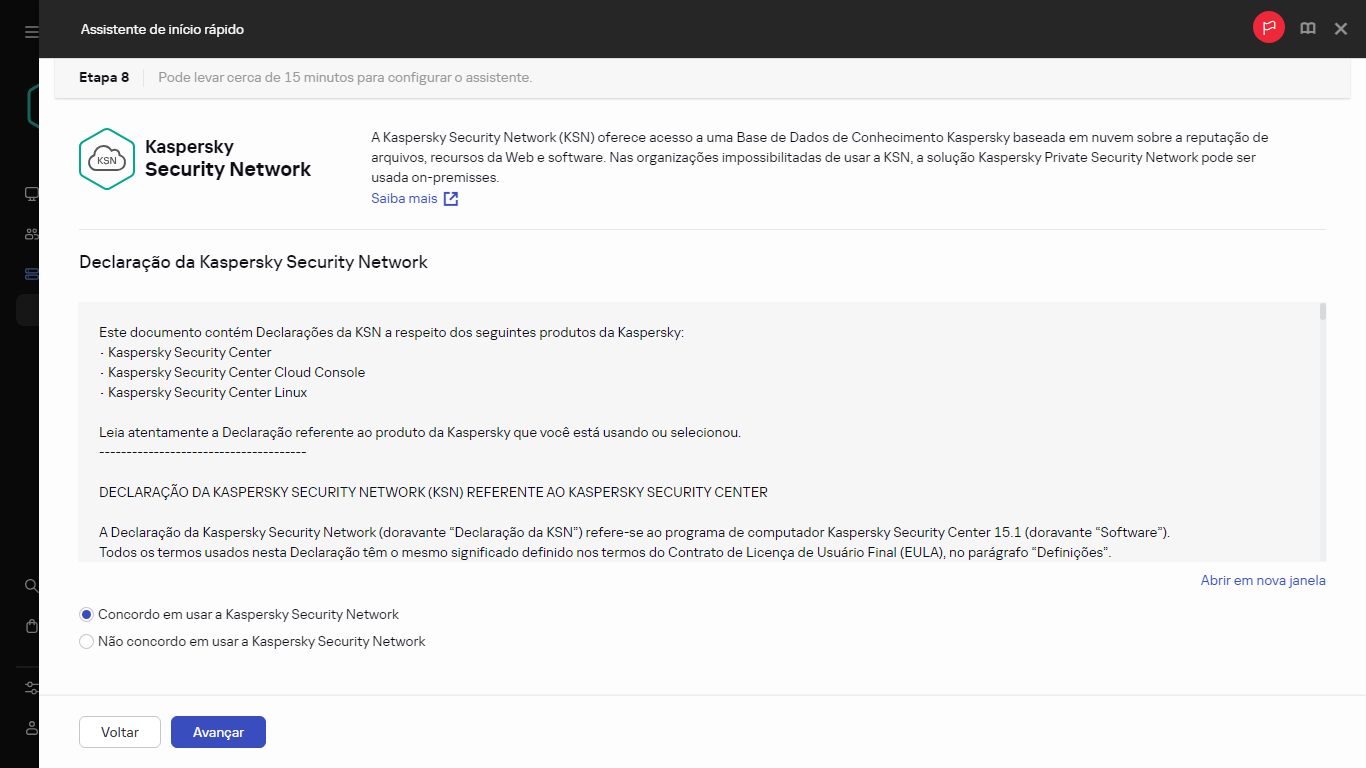The image size is (1366, 768).
Task: Switch to the wizard header tab area
Action: tap(104, 76)
